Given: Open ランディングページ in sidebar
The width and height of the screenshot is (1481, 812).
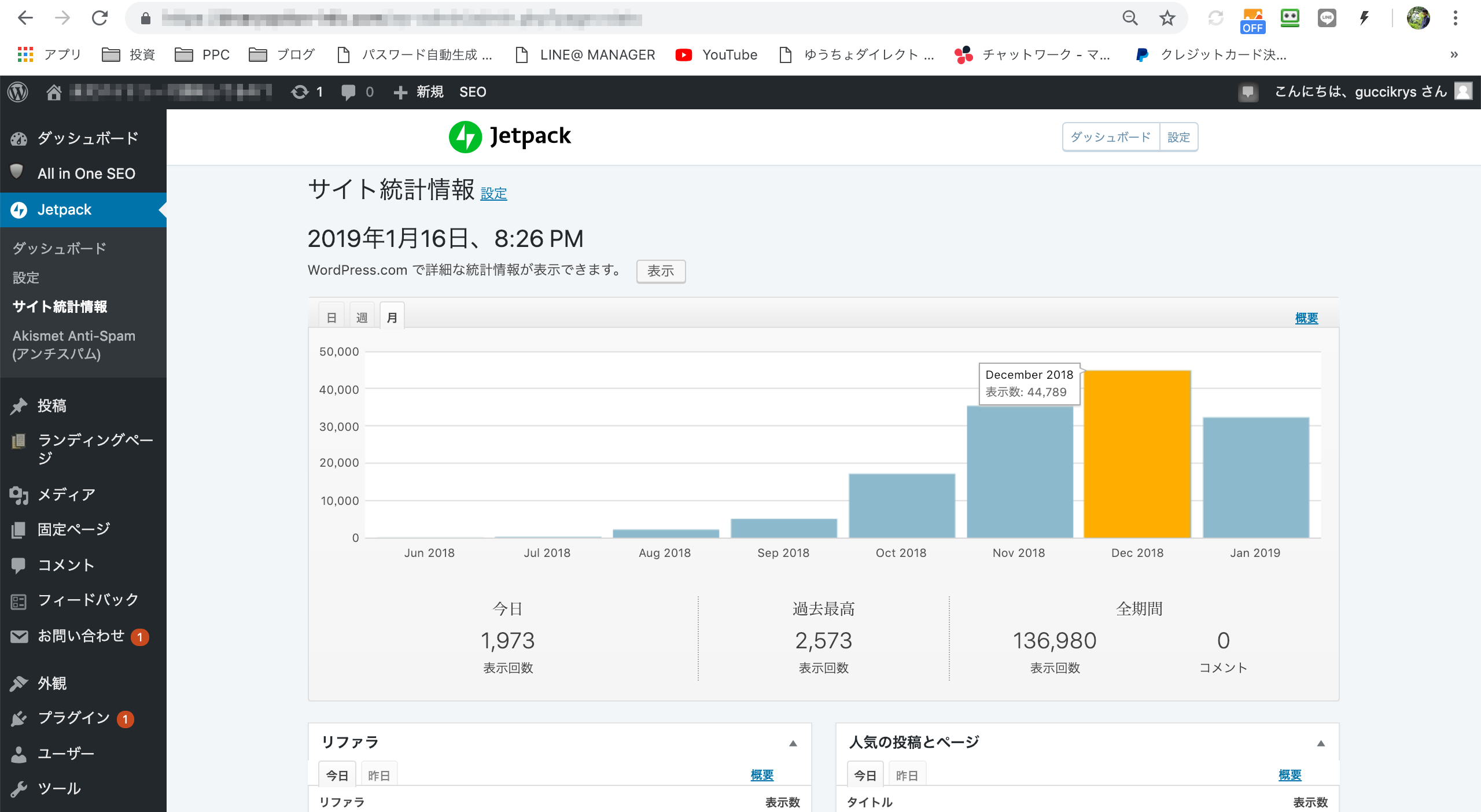Looking at the screenshot, I should (83, 449).
